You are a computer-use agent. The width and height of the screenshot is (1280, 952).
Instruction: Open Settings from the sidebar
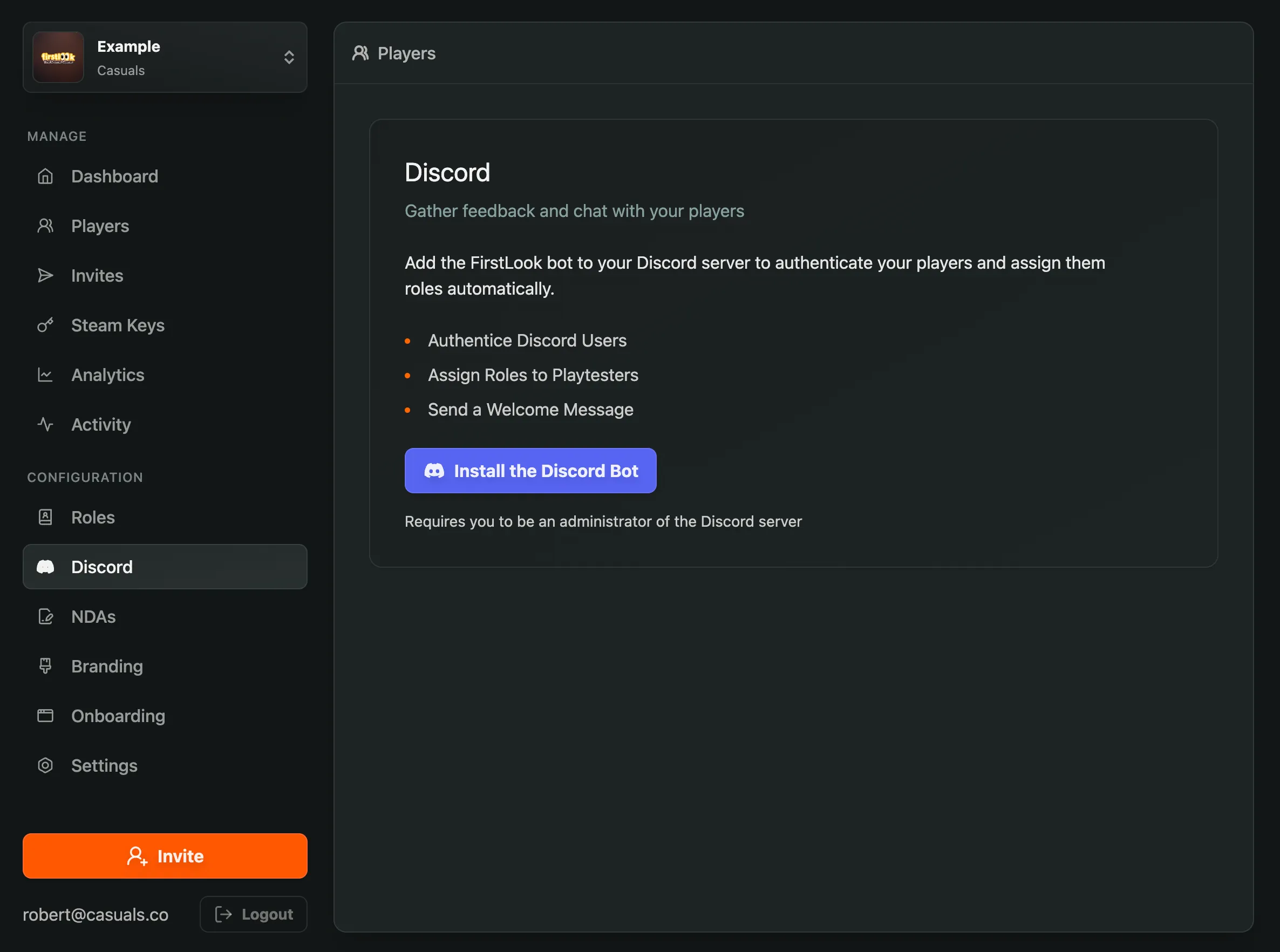tap(165, 765)
